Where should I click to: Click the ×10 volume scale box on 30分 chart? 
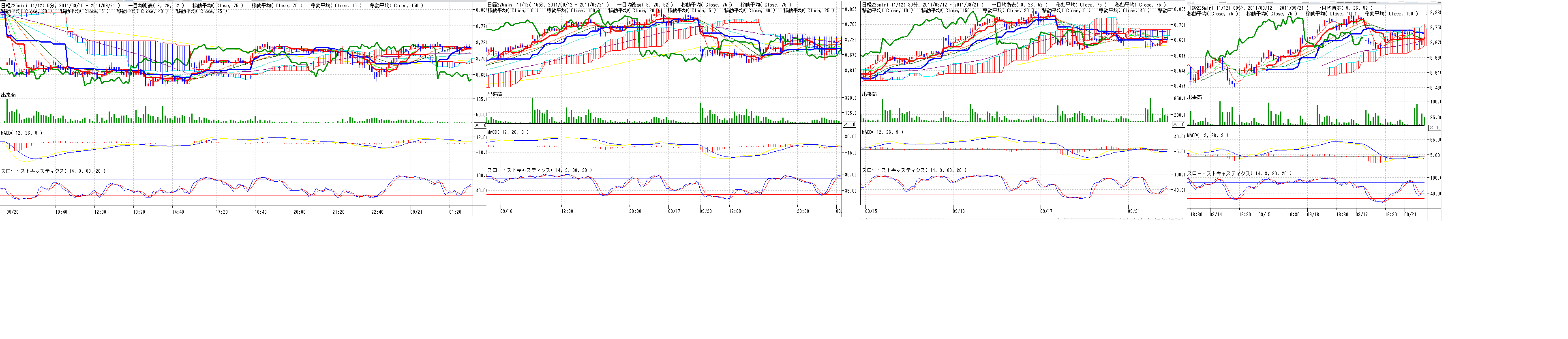1178,124
